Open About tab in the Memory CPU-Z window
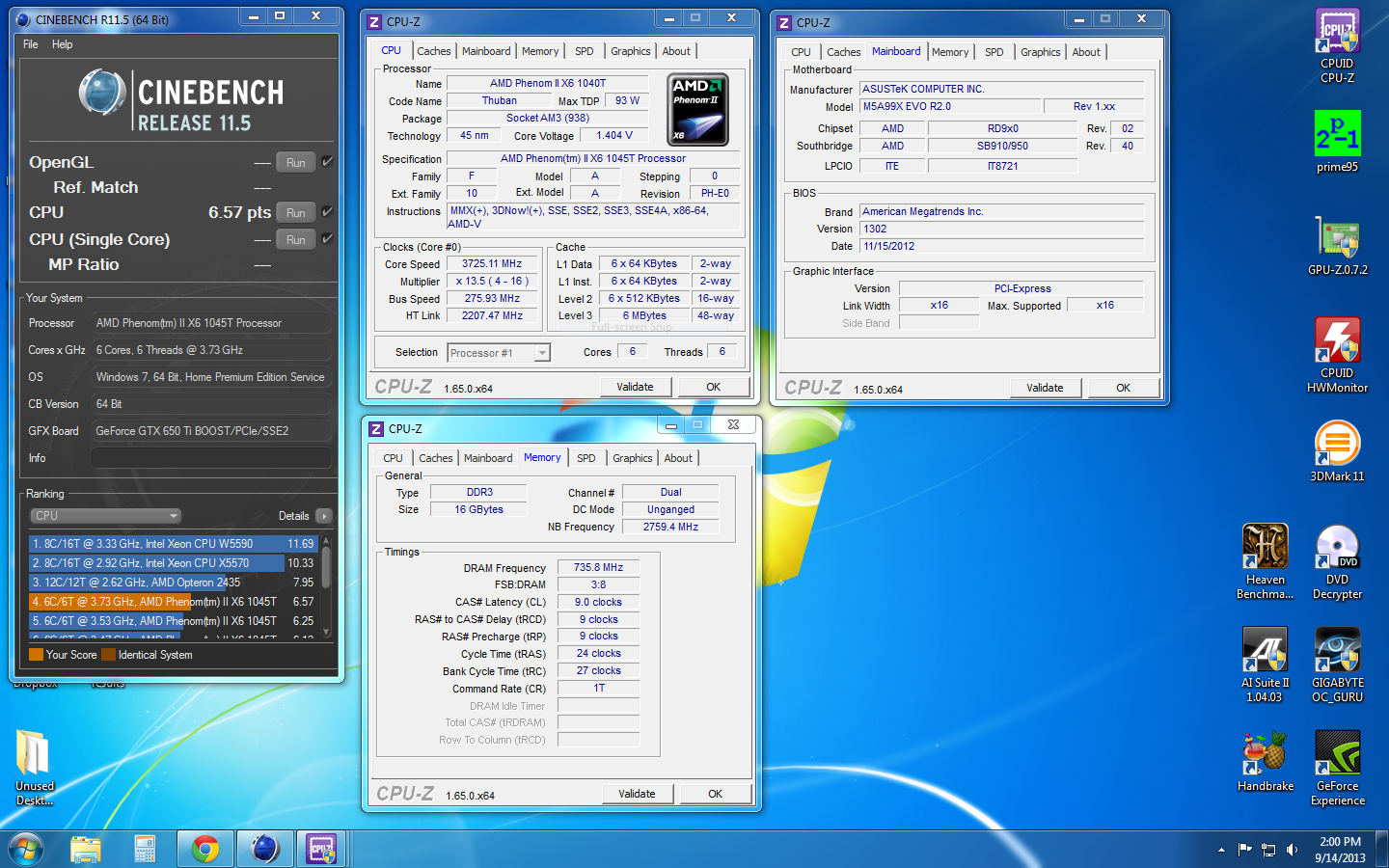Screen dimensions: 1389x868 (678, 458)
